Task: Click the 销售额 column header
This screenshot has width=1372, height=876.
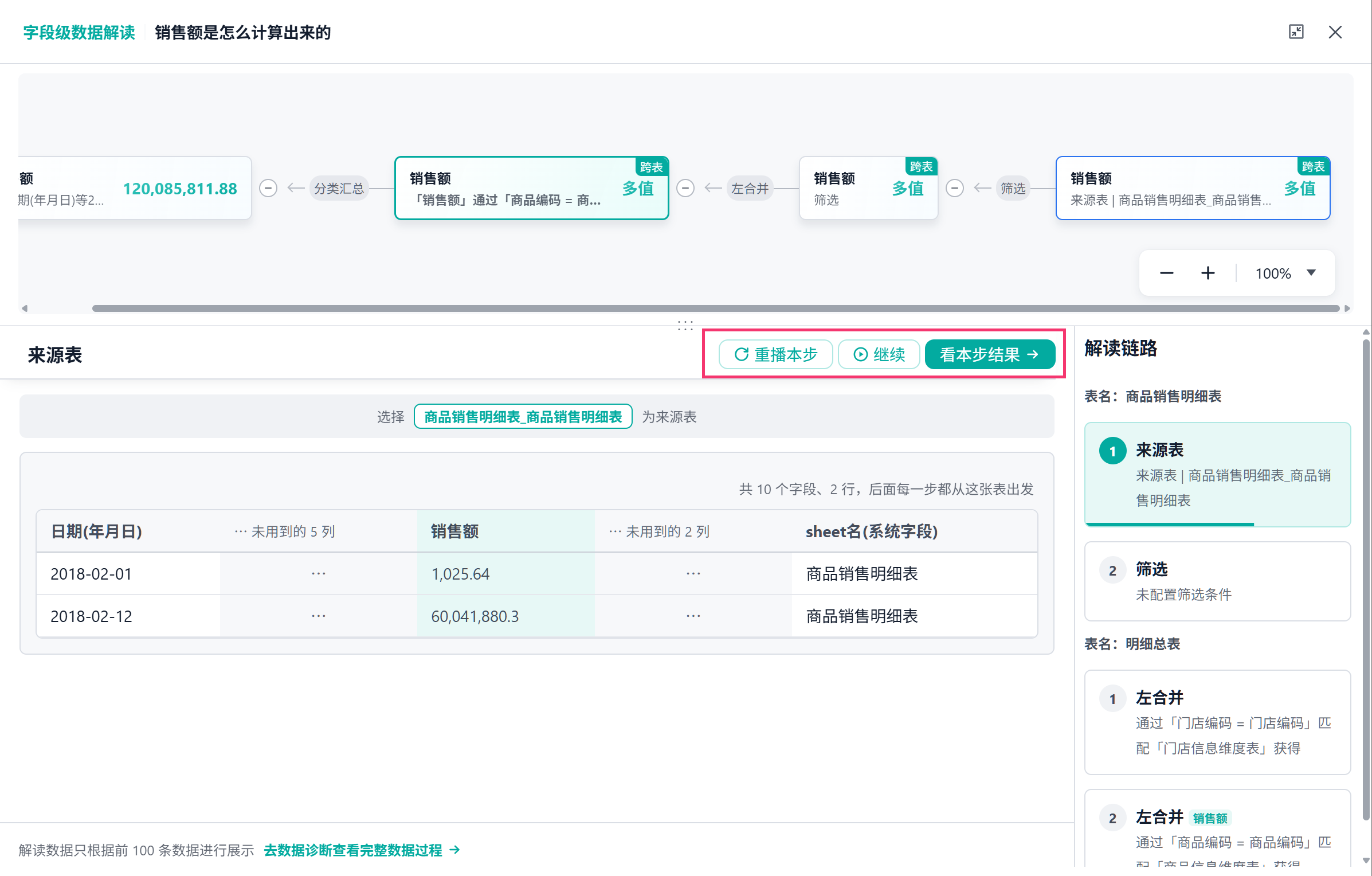Action: 506,531
